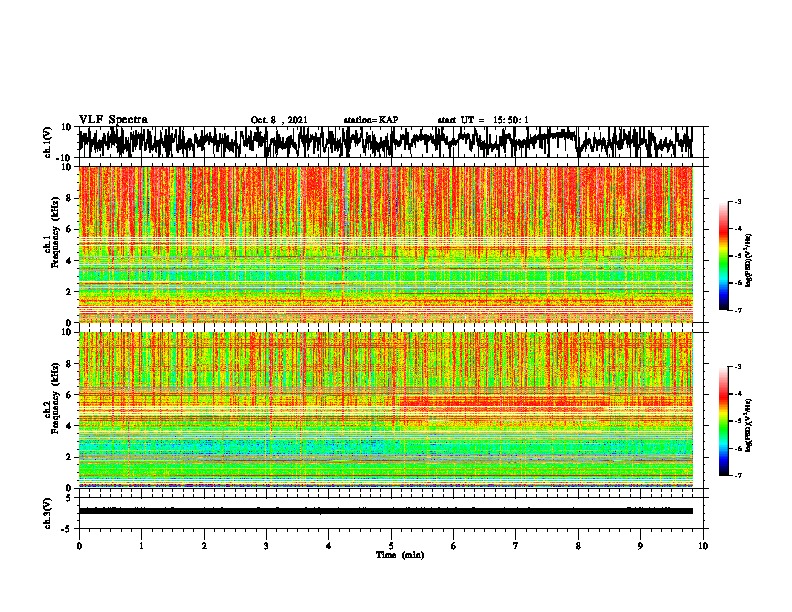Click the "ch.1(V)" axis label
This screenshot has width=792, height=612.
coord(47,142)
